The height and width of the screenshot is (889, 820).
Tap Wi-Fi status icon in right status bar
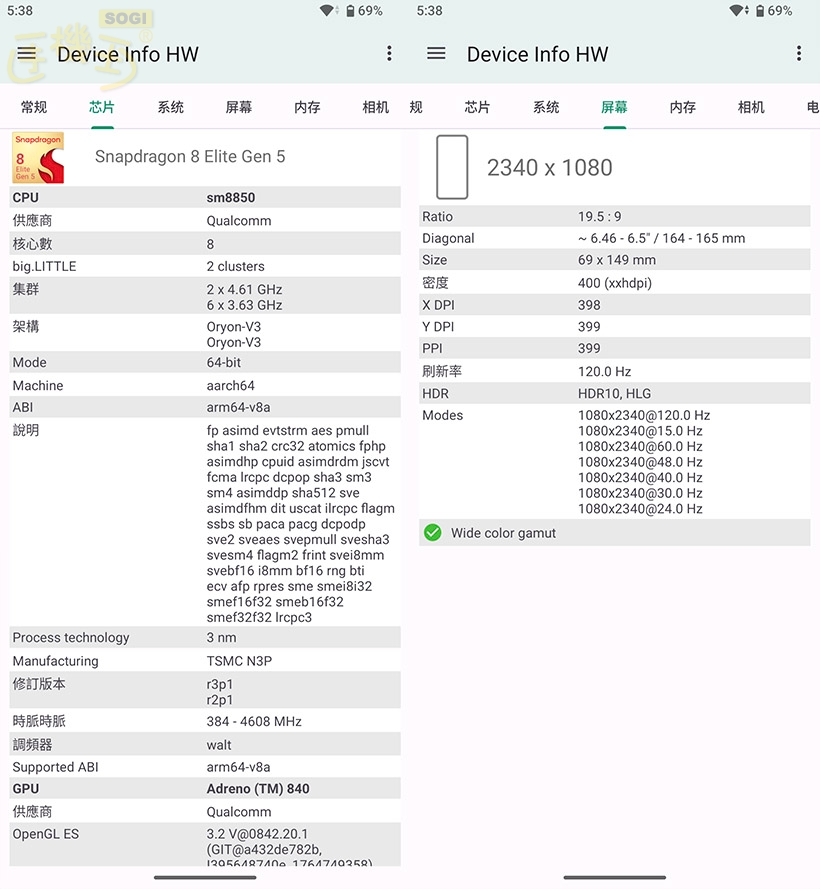click(738, 11)
